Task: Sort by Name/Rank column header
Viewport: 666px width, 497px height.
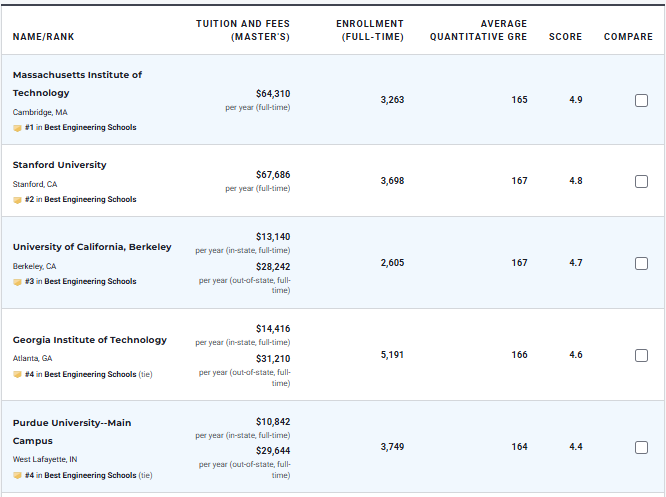Action: (x=43, y=37)
